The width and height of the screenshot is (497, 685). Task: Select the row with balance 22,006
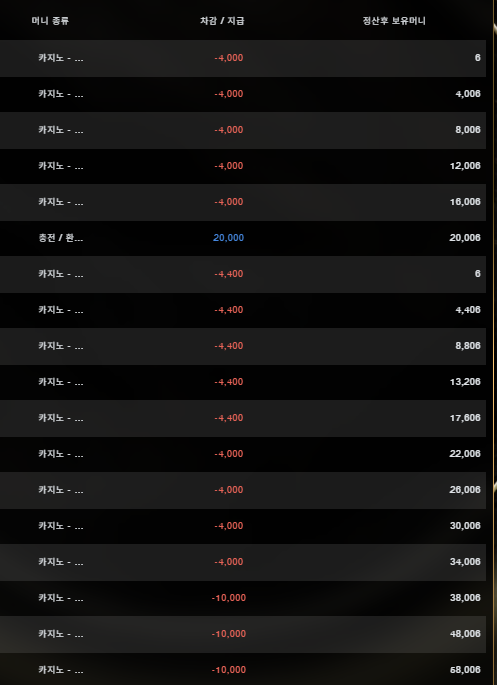243,454
